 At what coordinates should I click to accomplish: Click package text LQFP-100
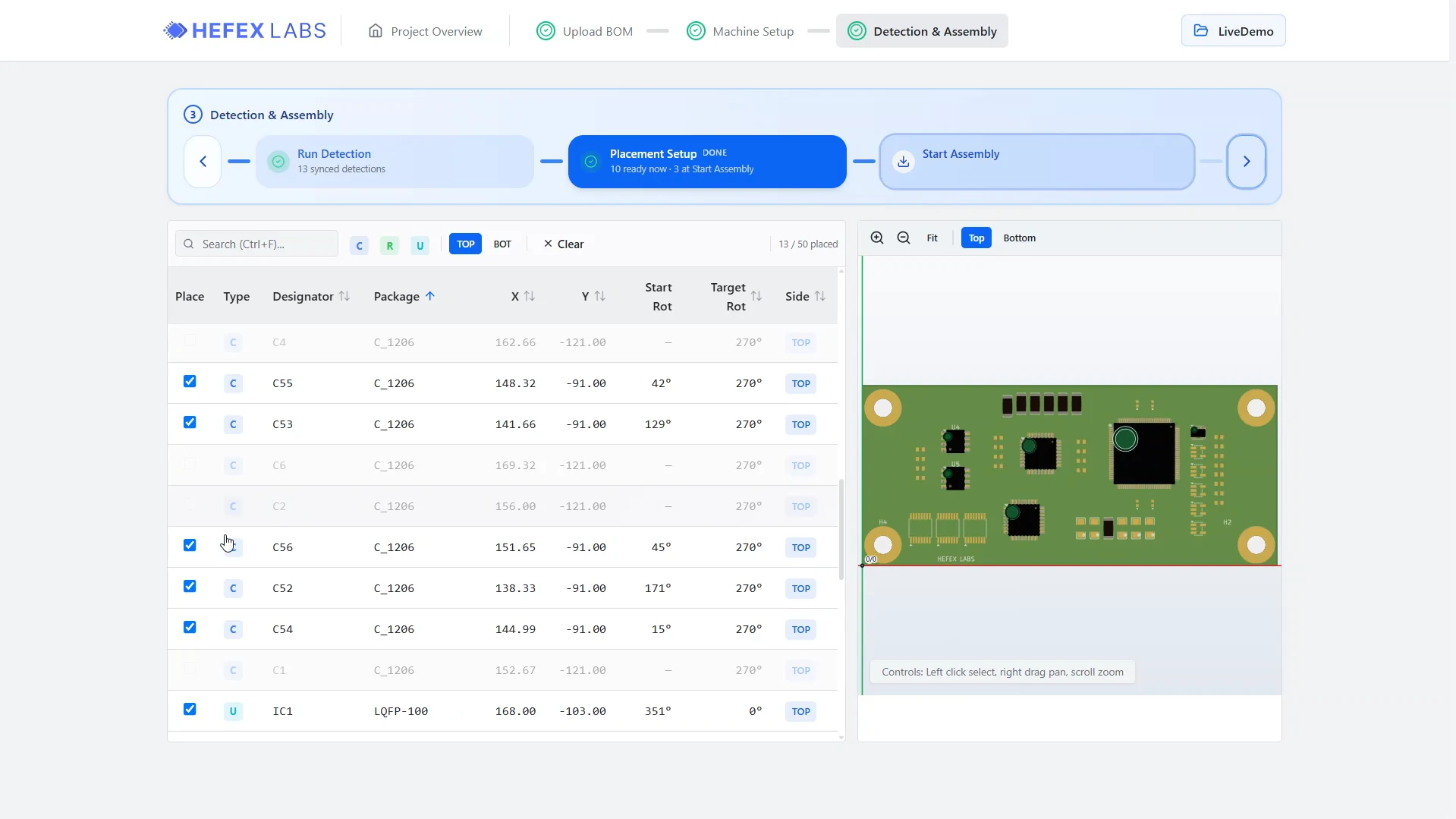pos(401,711)
